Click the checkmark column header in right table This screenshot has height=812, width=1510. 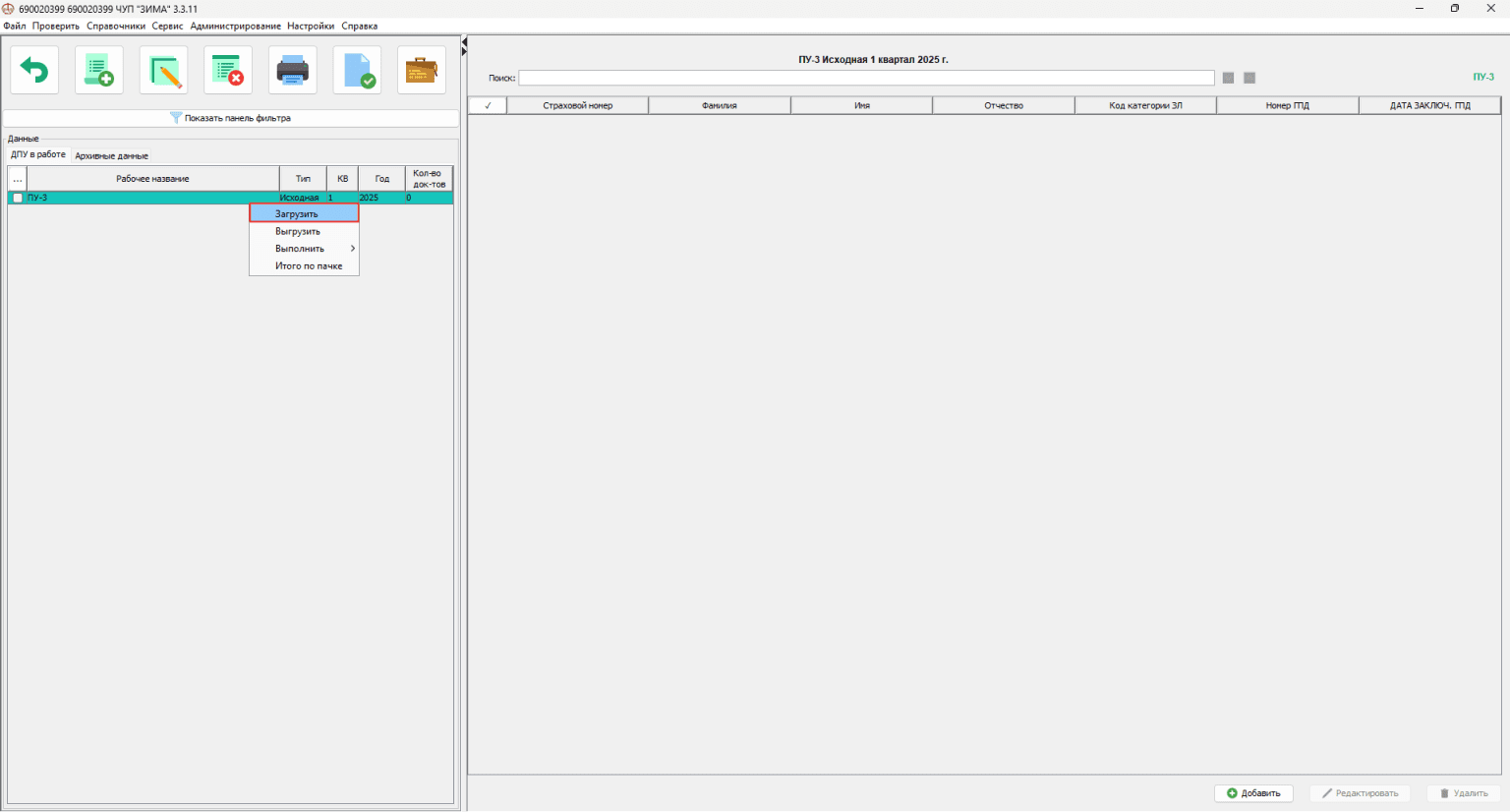click(x=488, y=105)
